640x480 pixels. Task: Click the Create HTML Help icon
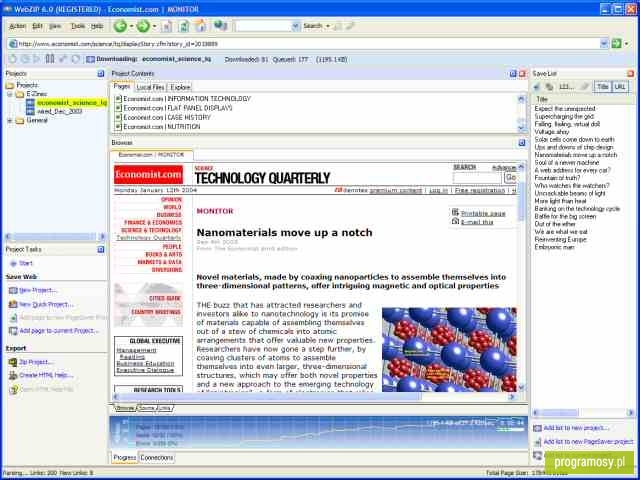point(13,375)
